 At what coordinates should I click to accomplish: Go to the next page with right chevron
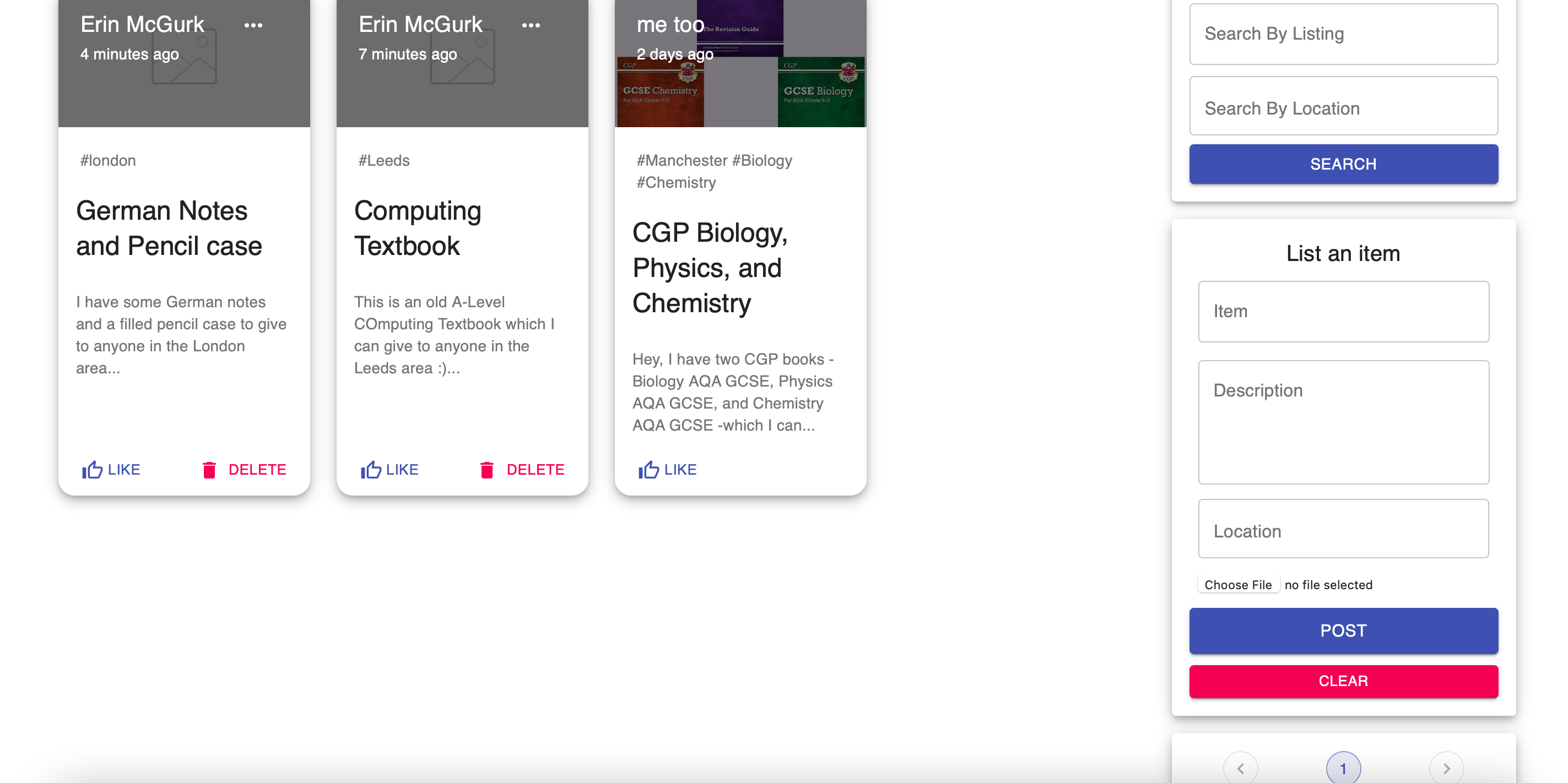tap(1446, 768)
